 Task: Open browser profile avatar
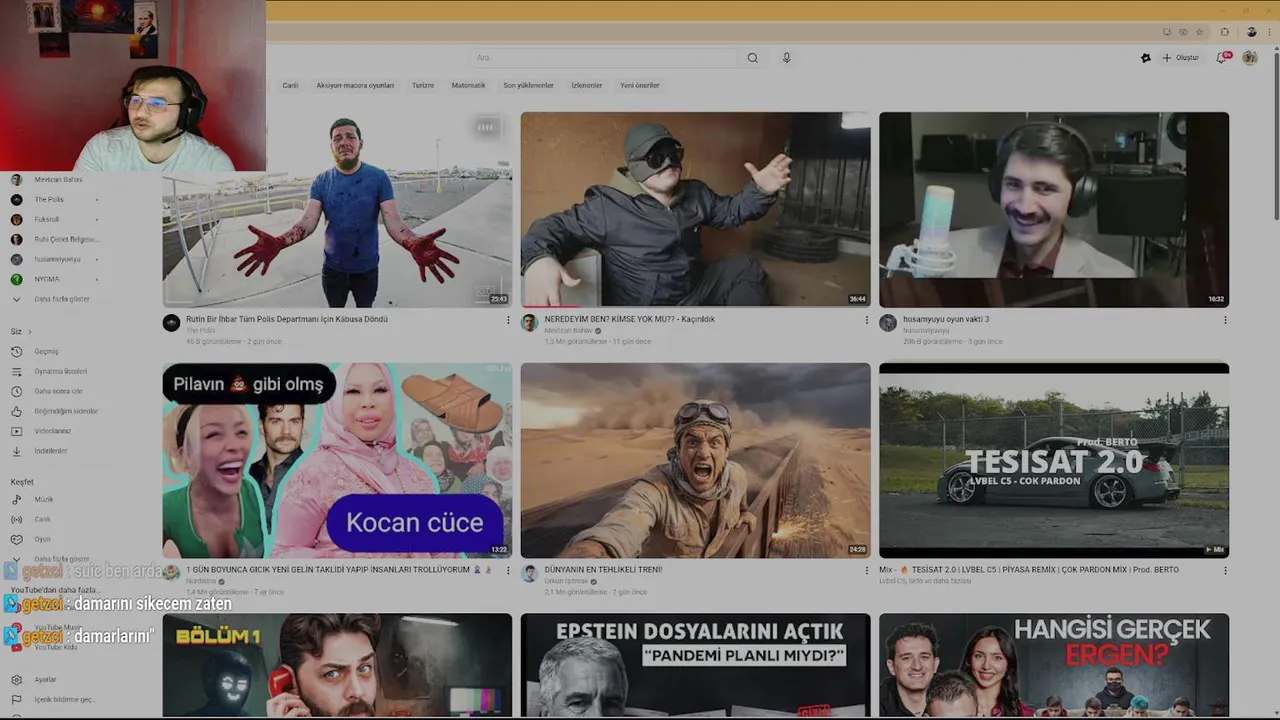click(1251, 32)
